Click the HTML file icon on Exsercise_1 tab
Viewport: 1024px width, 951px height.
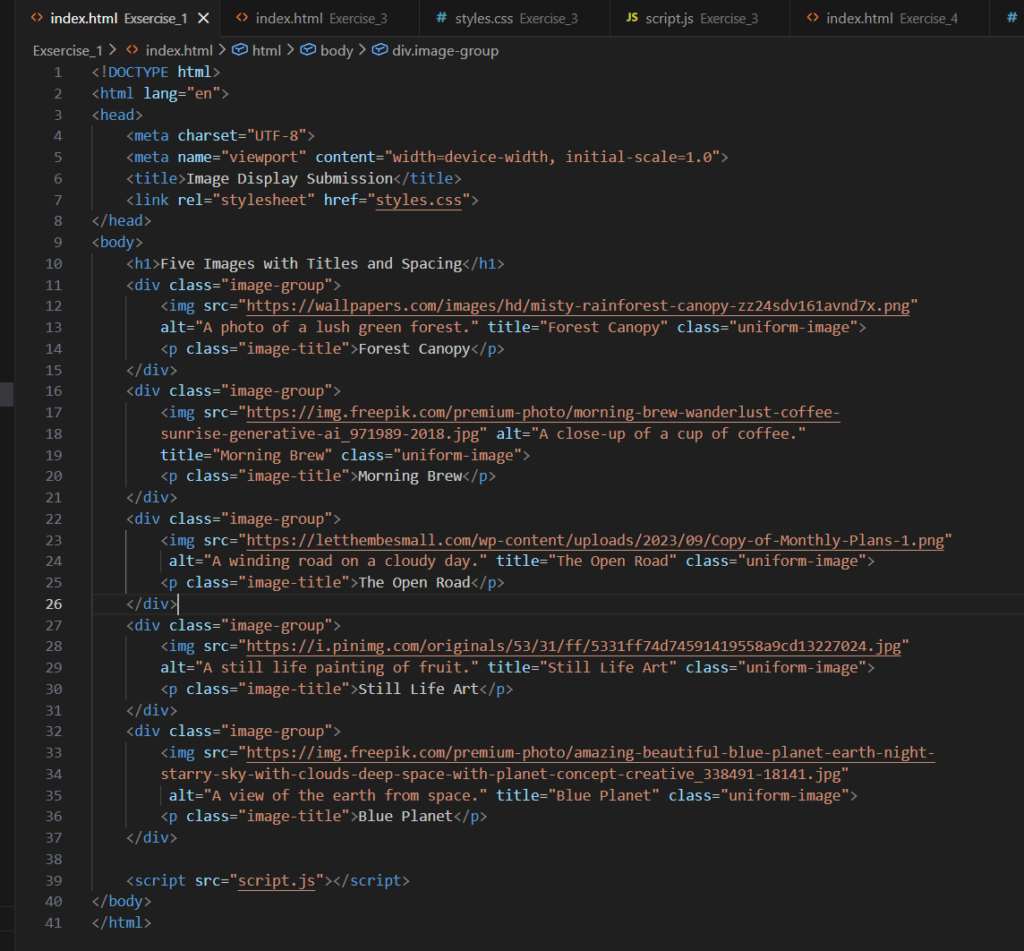tap(37, 19)
